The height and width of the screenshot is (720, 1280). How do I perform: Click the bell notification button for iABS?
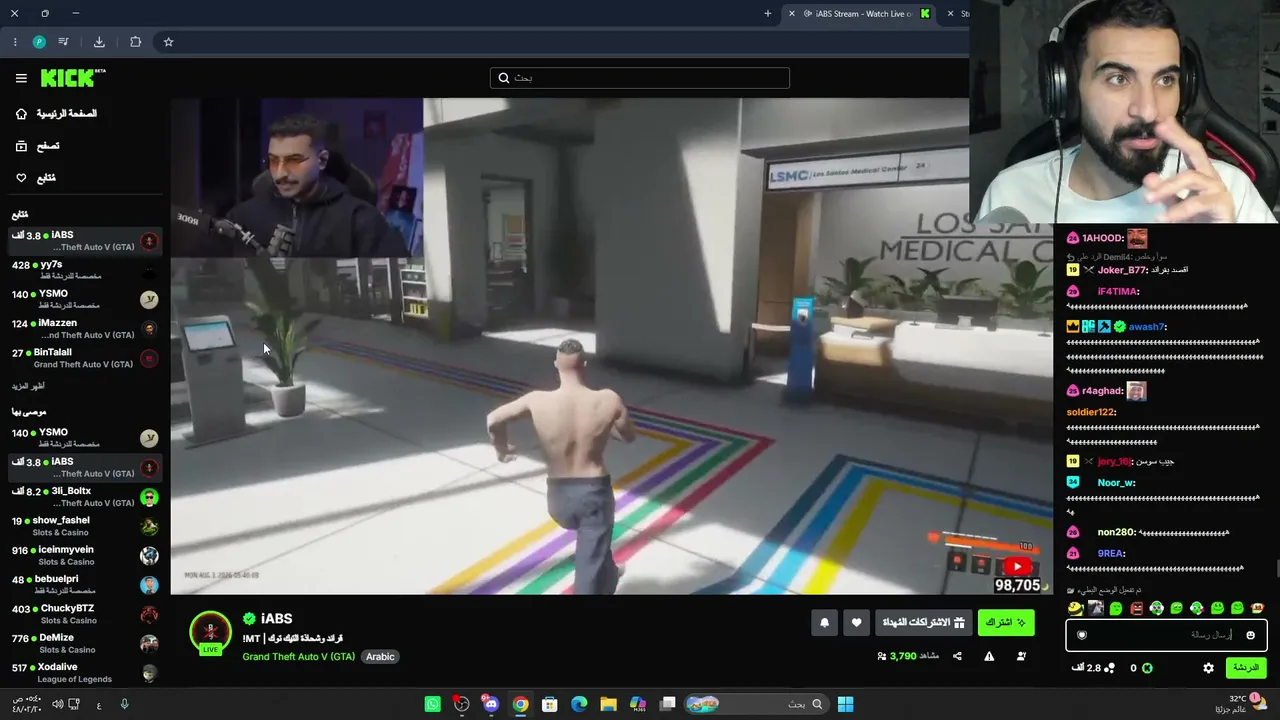824,623
